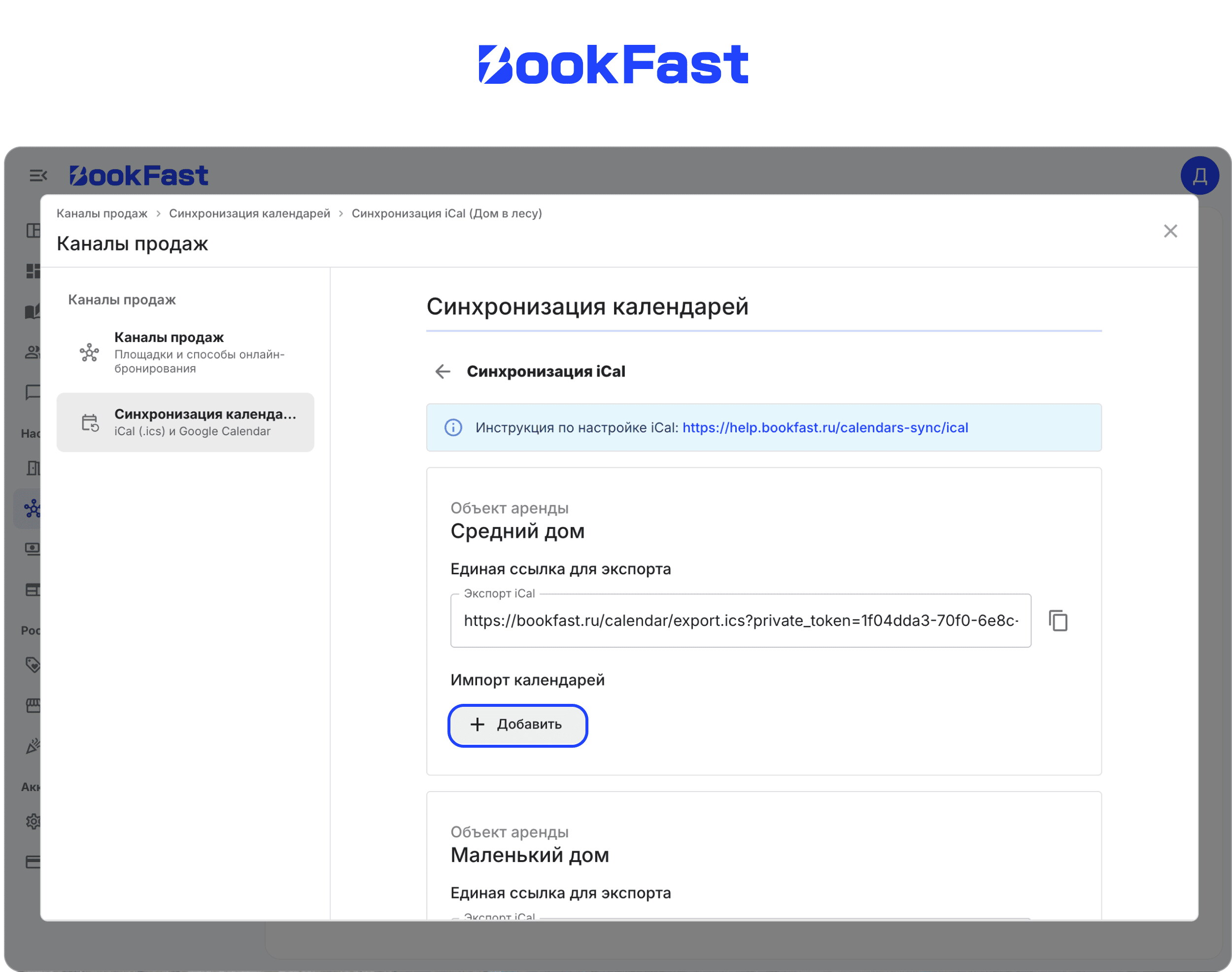This screenshot has width=1232, height=972.
Task: Open the help.bookfast.ru iCal instruction link
Action: (x=825, y=428)
